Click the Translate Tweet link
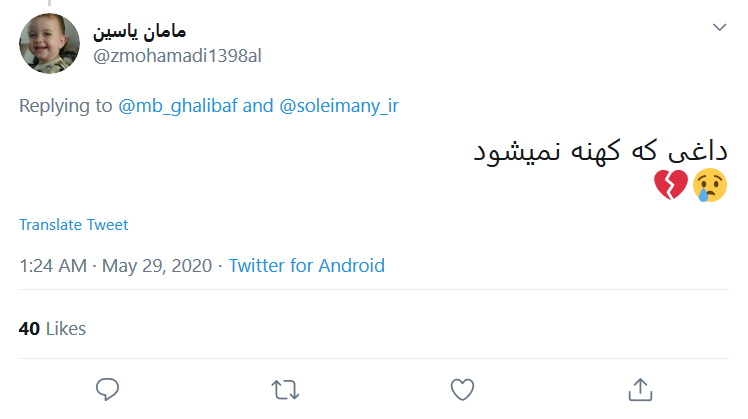This screenshot has height=419, width=748. tap(73, 225)
